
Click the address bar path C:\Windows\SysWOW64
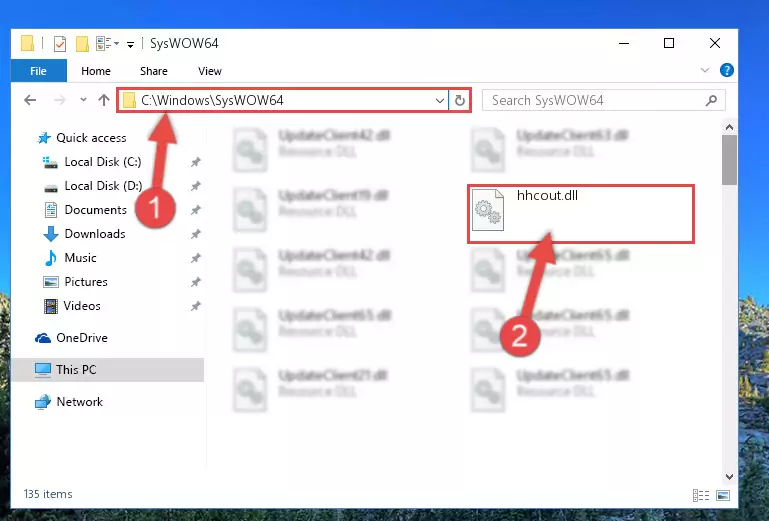coord(212,100)
